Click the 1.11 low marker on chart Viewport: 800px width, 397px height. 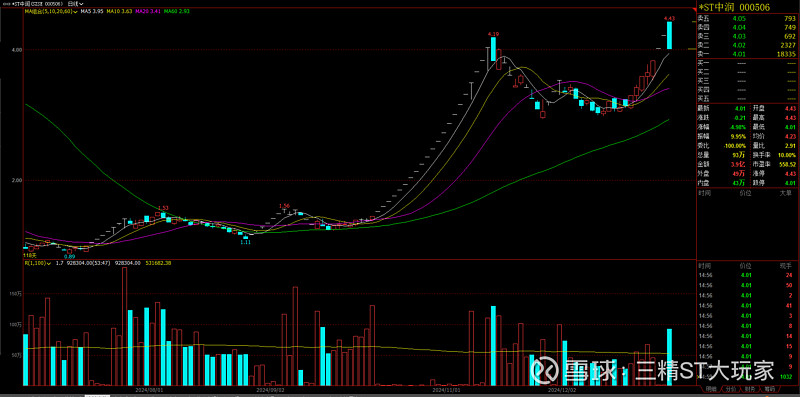coord(245,242)
